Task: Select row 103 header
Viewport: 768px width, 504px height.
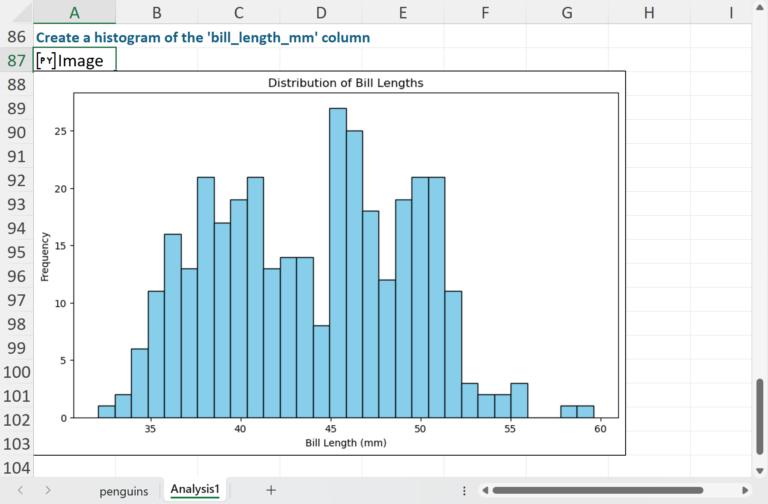Action: pos(16,443)
